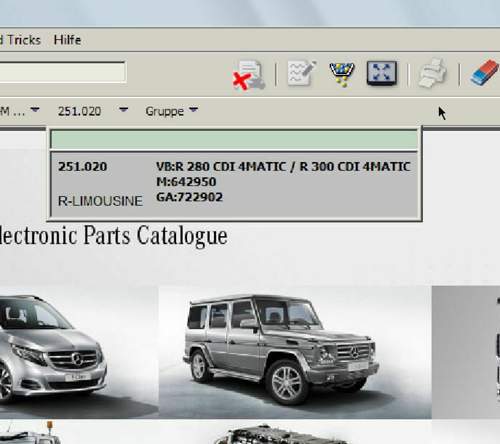Toggle the fullscreen view icon

point(382,73)
